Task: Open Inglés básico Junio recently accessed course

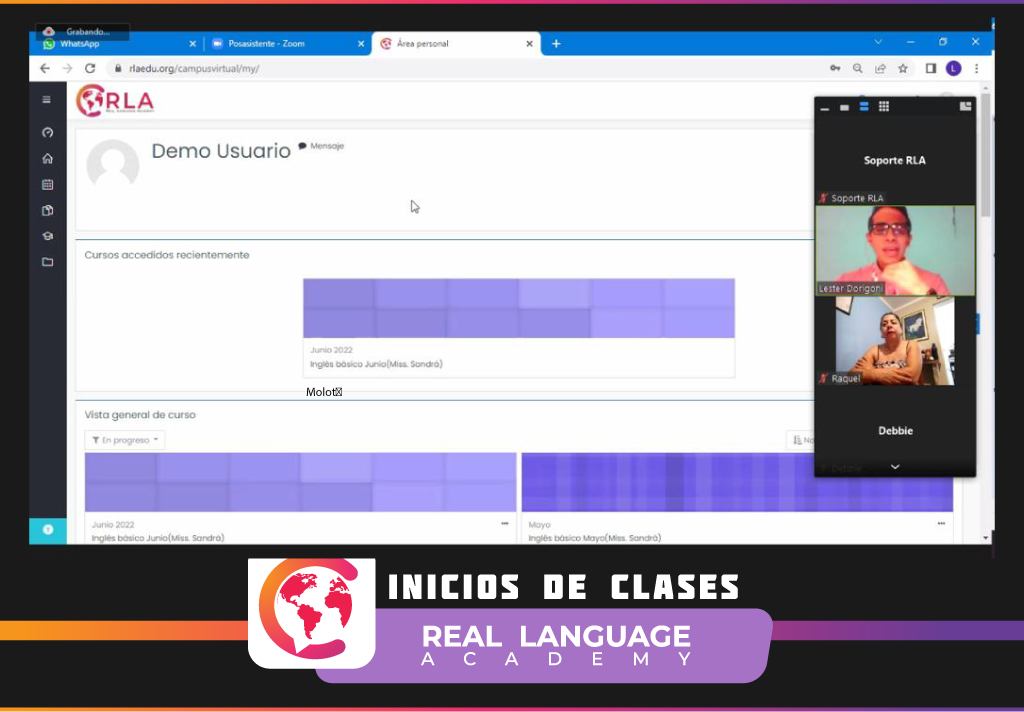Action: tap(376, 364)
